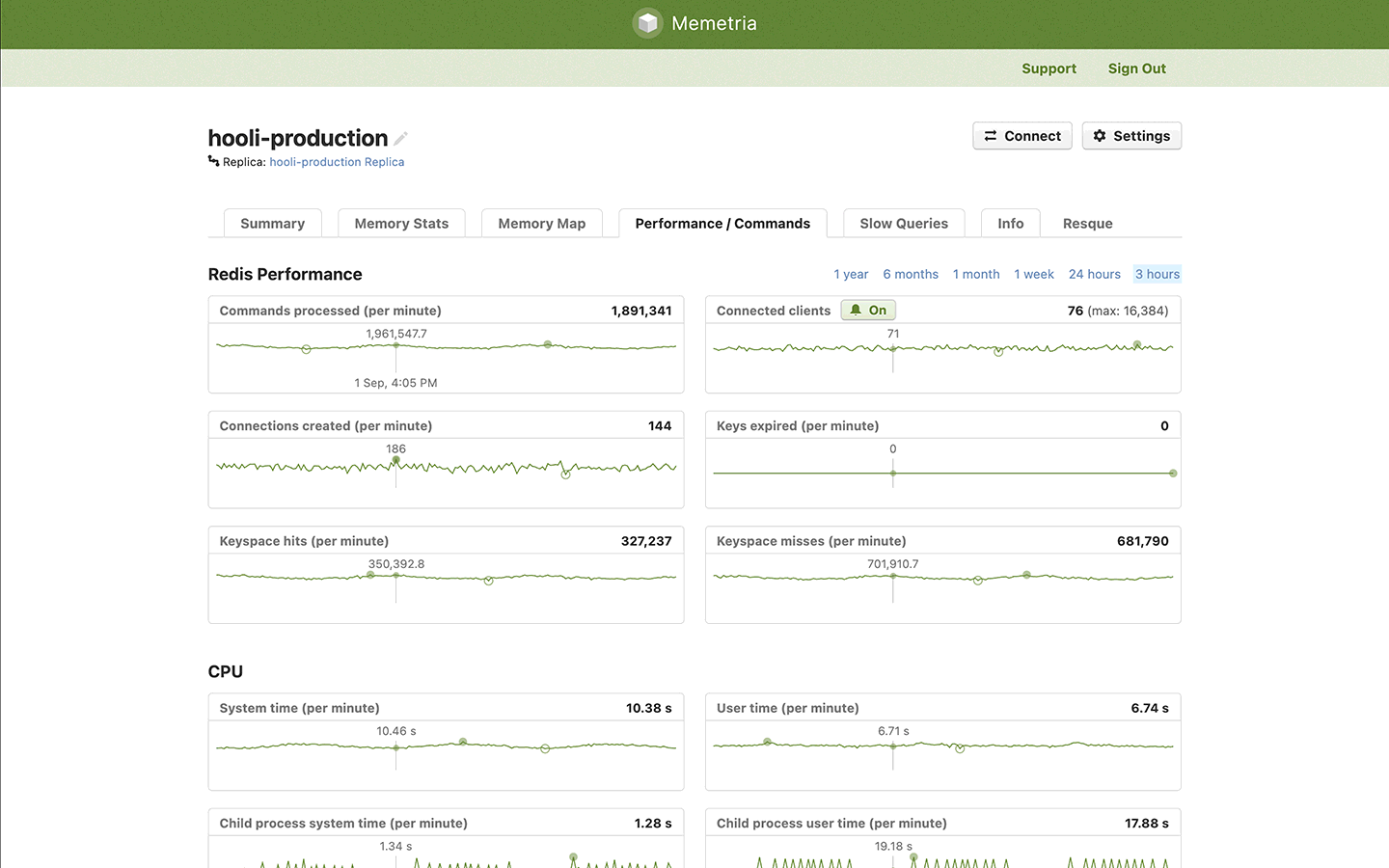Click the pencil icon beside hooli-production
Viewport: 1389px width, 868px height.
tap(401, 139)
